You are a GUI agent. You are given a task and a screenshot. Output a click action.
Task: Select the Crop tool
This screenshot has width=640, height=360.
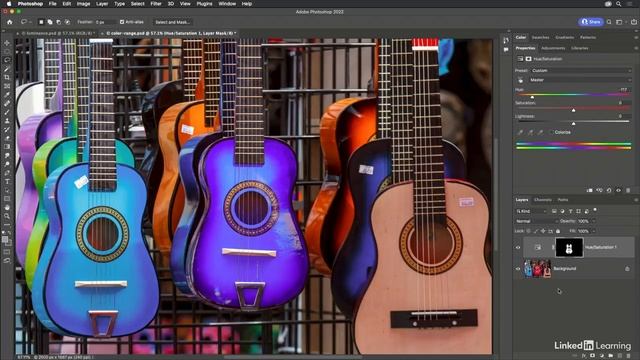pyautogui.click(x=7, y=77)
